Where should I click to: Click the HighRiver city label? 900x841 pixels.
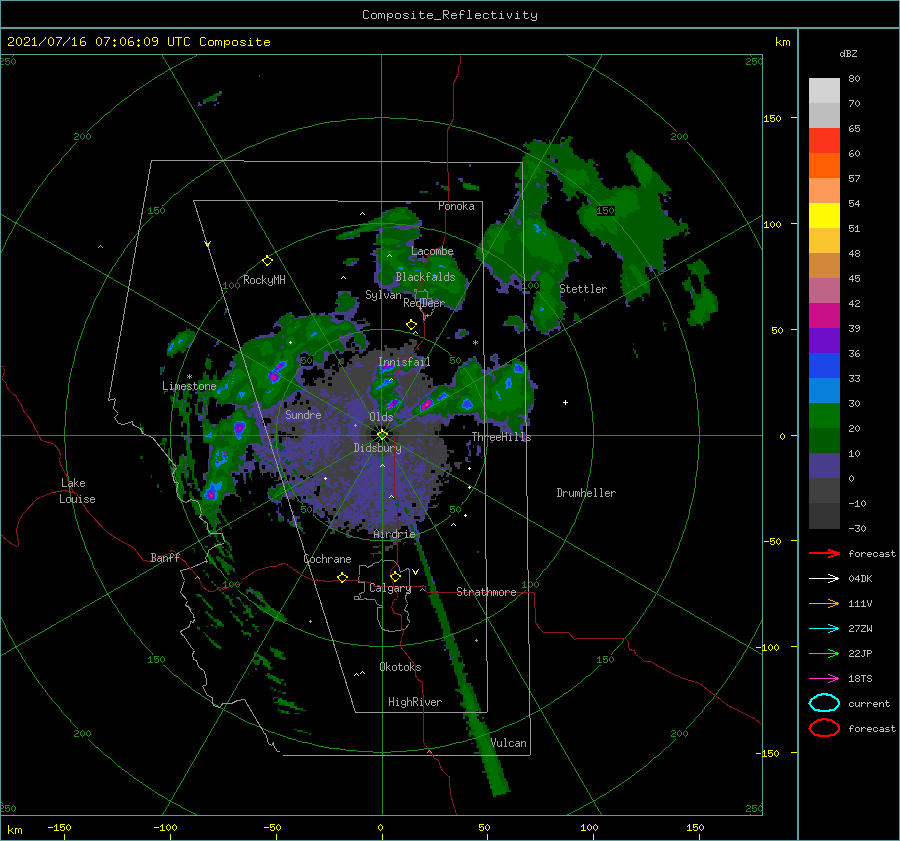tap(415, 702)
